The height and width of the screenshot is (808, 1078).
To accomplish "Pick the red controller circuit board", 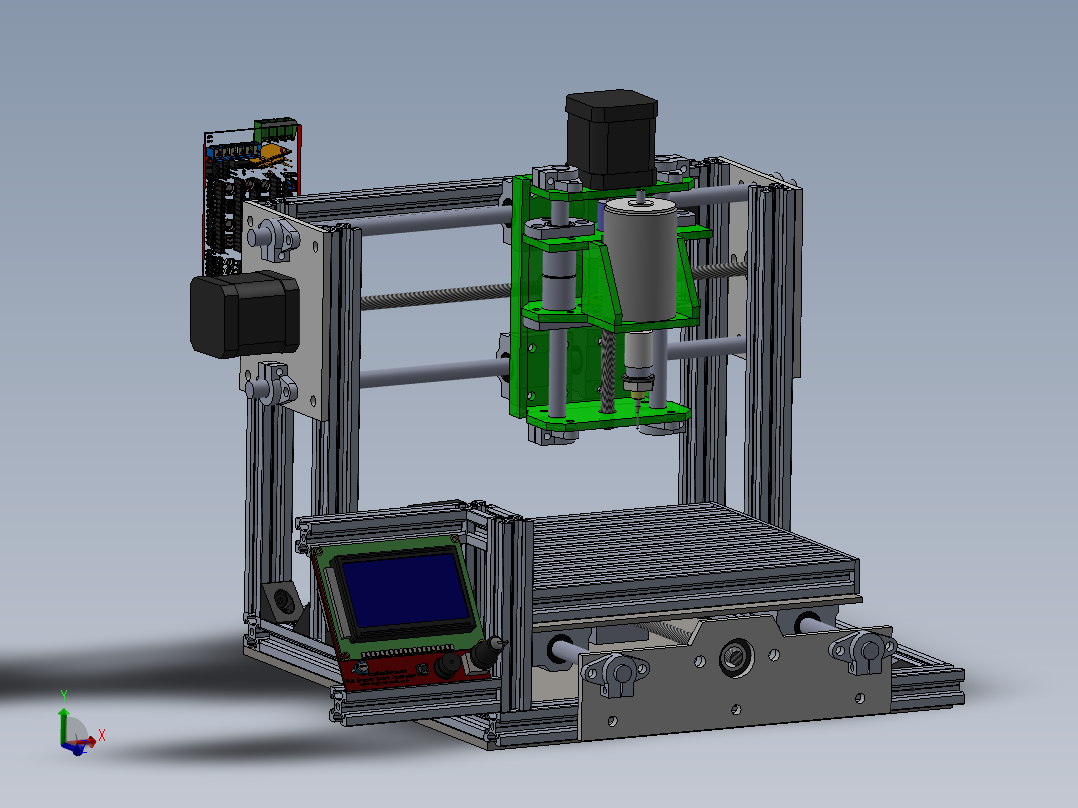I will click(251, 199).
